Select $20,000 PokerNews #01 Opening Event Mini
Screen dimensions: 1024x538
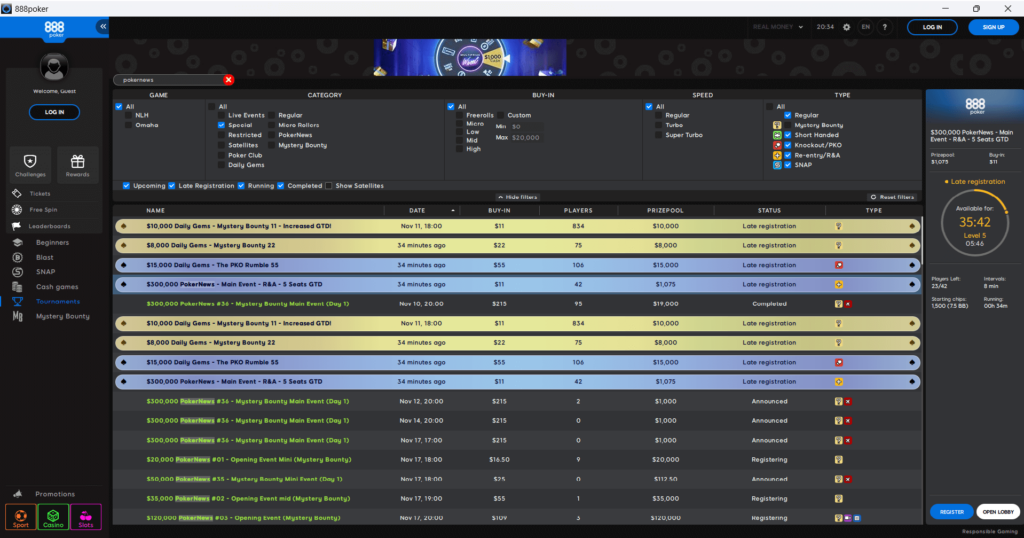pos(518,460)
